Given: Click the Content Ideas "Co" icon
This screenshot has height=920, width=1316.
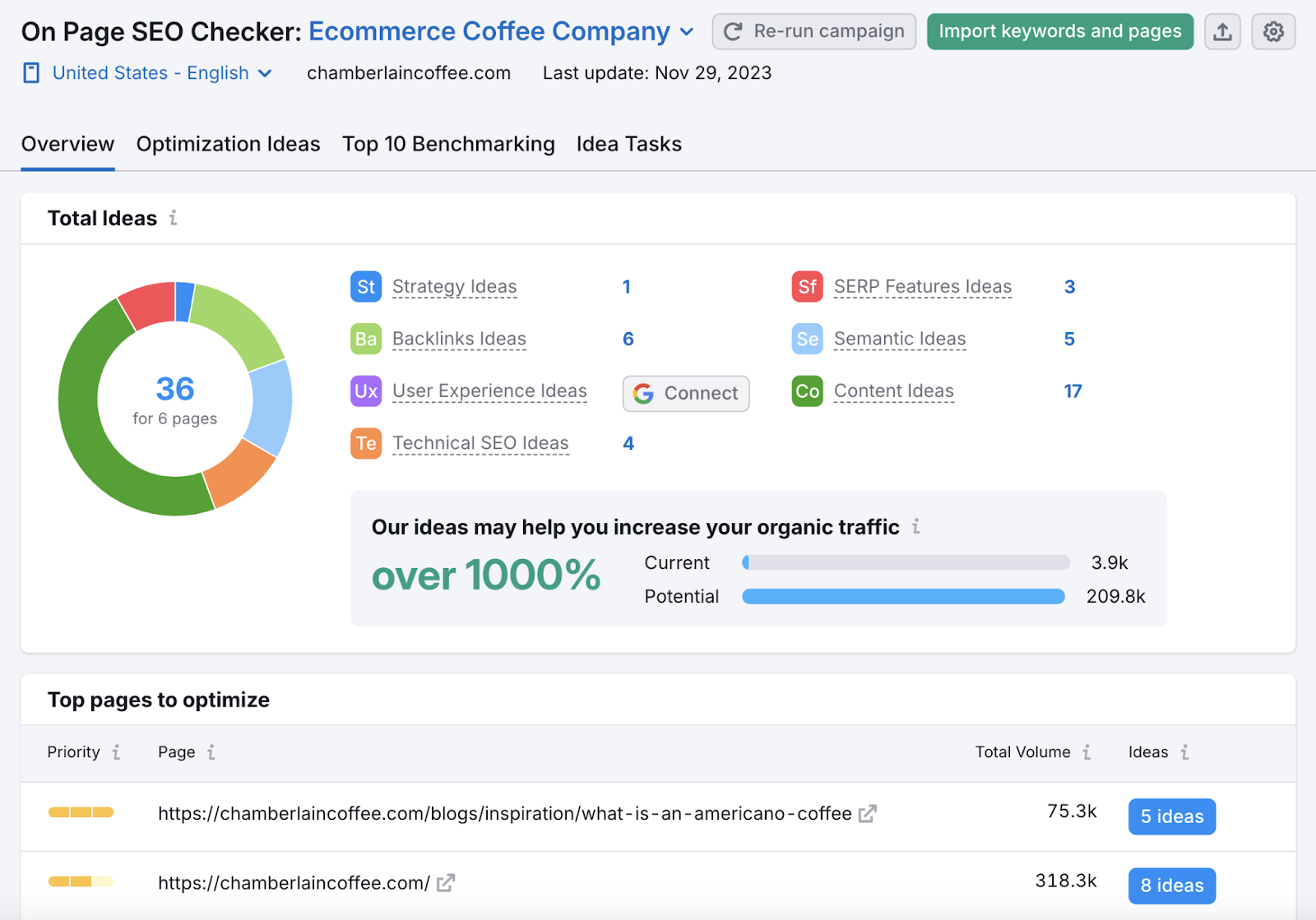Looking at the screenshot, I should 807,391.
